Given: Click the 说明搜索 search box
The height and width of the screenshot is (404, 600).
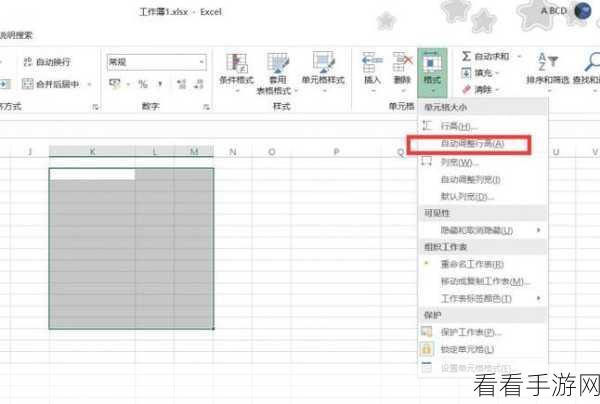Looking at the screenshot, I should pyautogui.click(x=16, y=35).
